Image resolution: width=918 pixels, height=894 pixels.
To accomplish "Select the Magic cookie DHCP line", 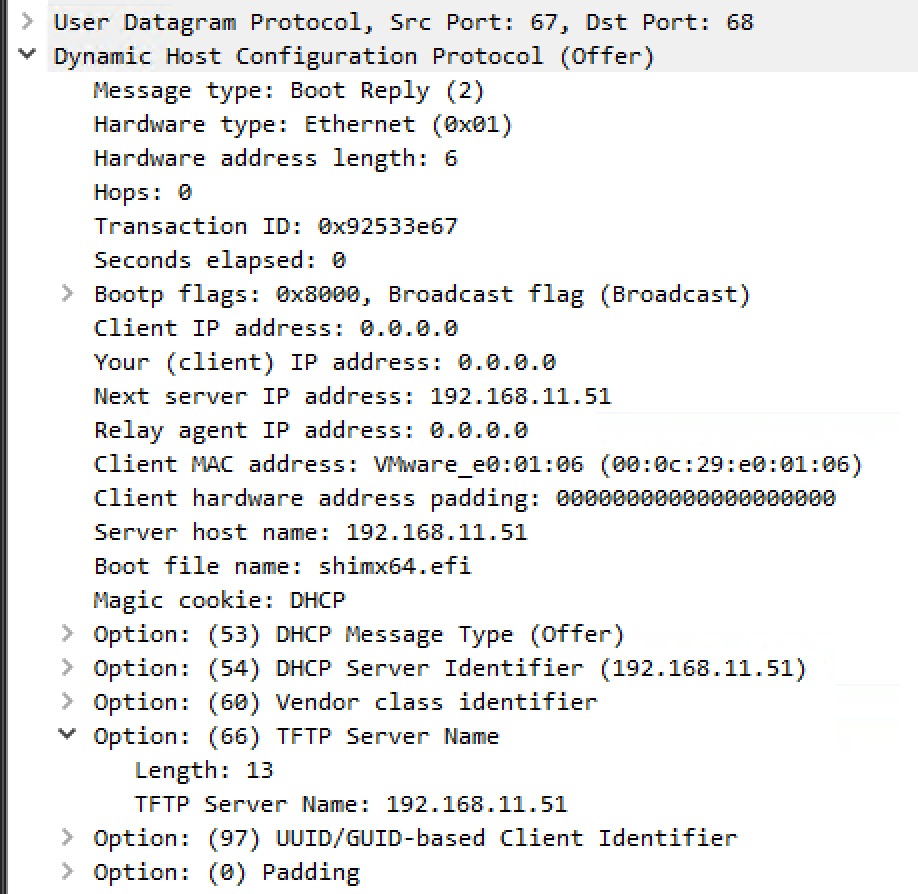I will pyautogui.click(x=220, y=599).
